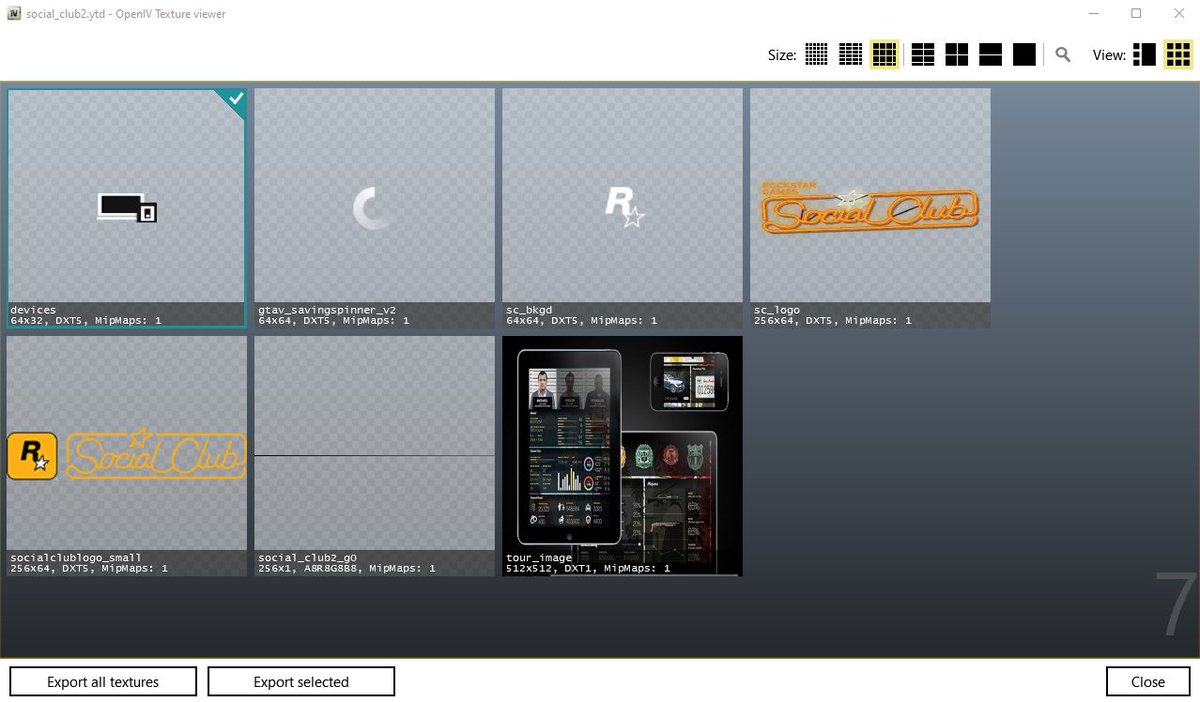Click the magnifier search icon

[1063, 55]
